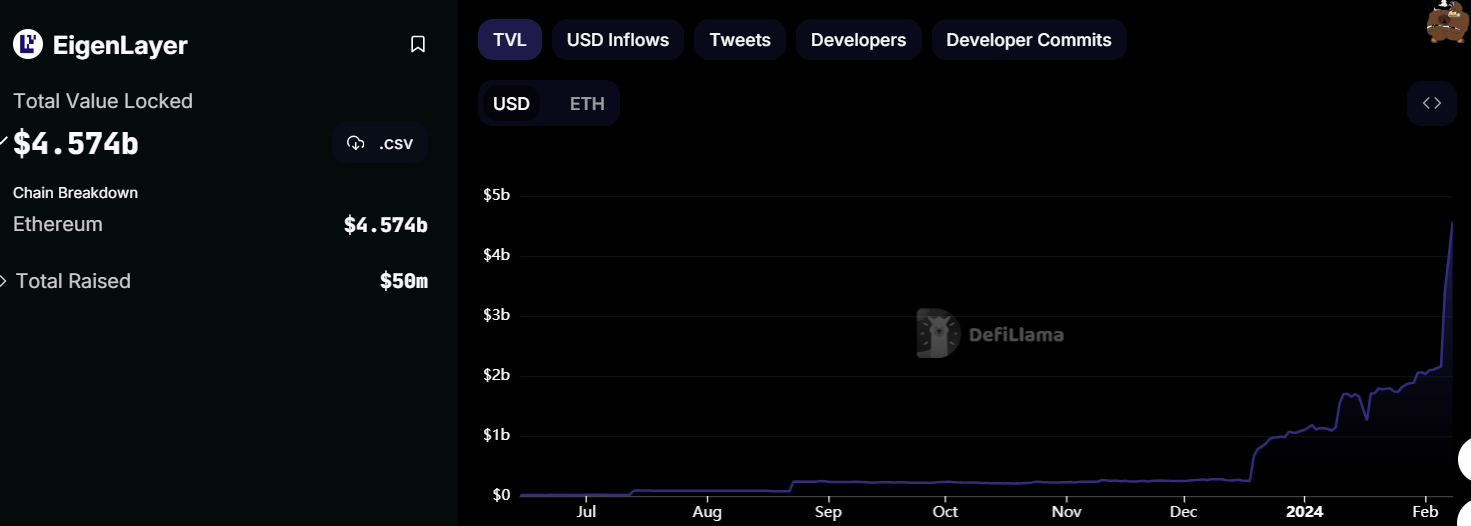Click the 2024 label on time axis
This screenshot has height=526, width=1471.
(1304, 512)
